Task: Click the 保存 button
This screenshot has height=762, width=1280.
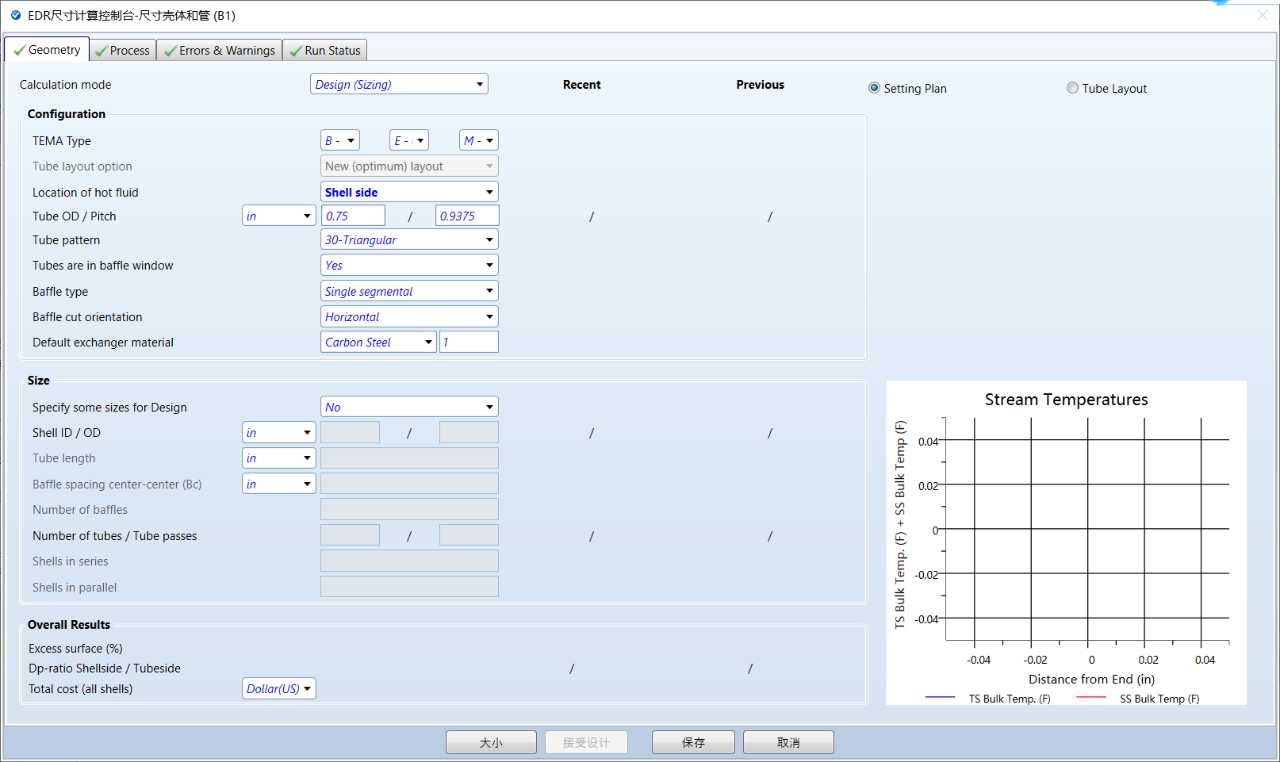Action: [693, 742]
